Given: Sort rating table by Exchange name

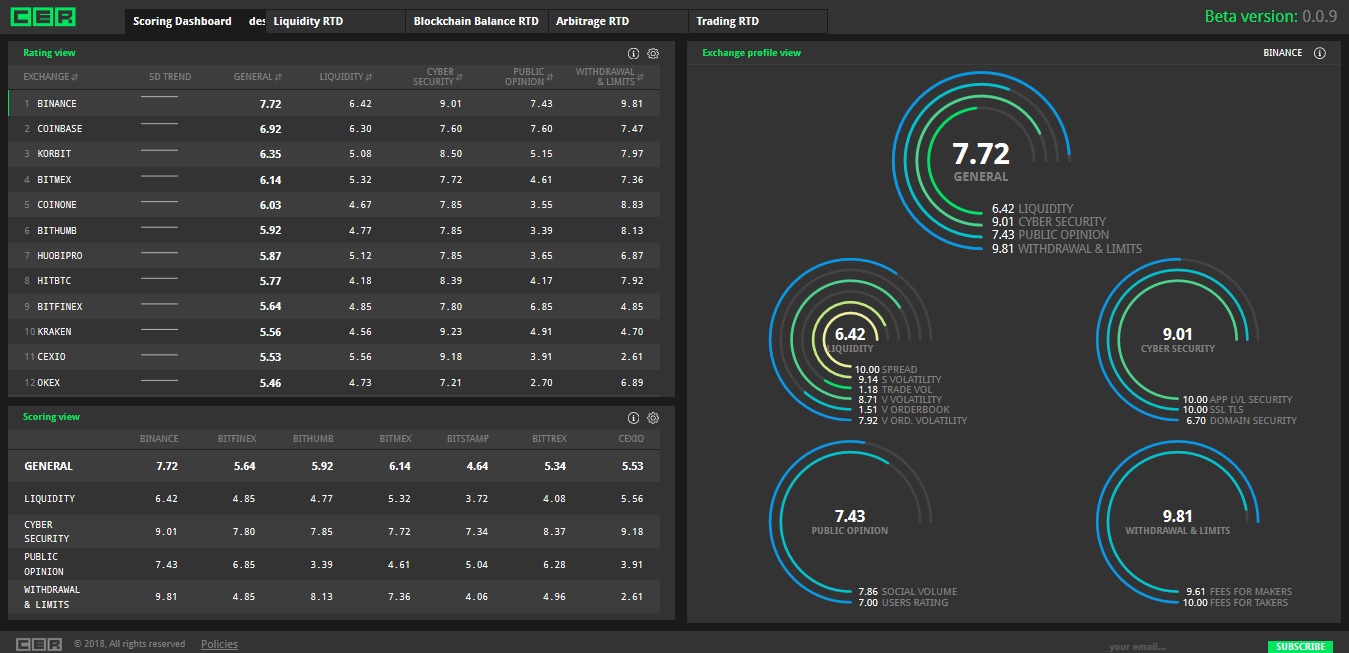Looking at the screenshot, I should click(x=50, y=77).
